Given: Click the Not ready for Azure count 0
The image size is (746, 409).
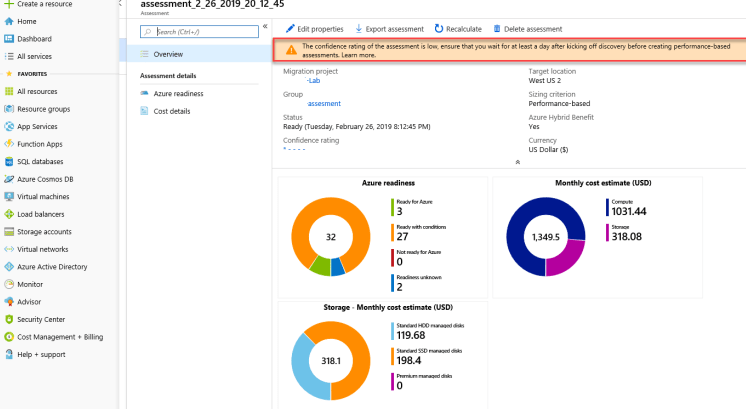Looking at the screenshot, I should (400, 262).
